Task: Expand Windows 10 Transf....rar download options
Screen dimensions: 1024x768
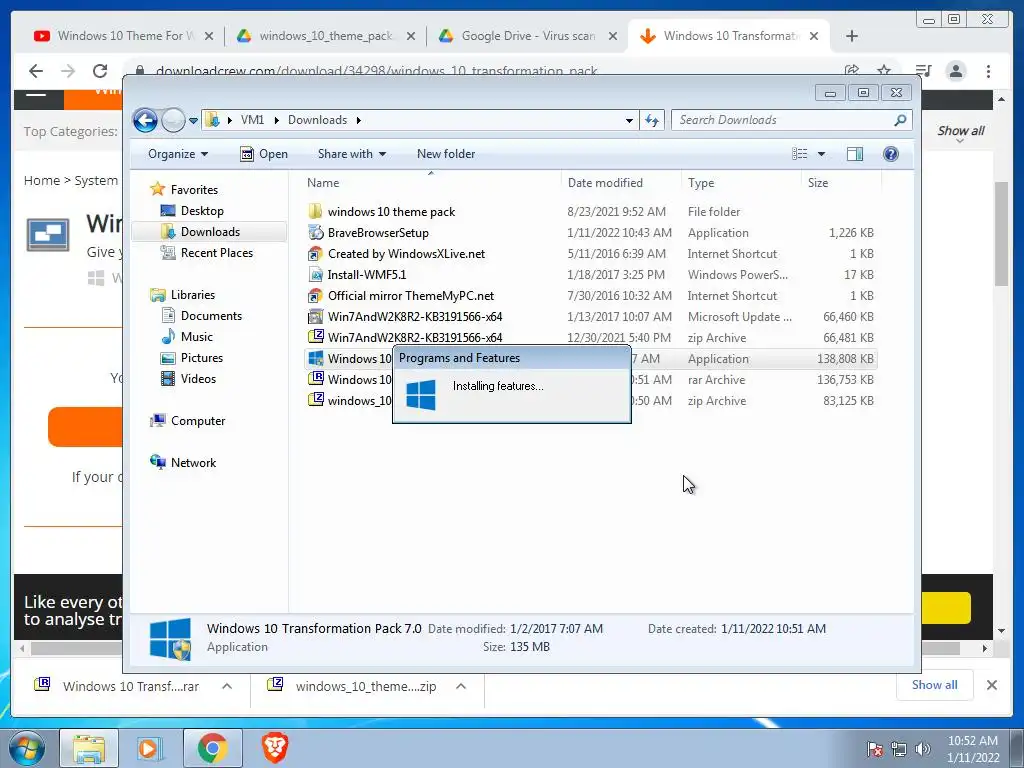Action: (x=227, y=686)
